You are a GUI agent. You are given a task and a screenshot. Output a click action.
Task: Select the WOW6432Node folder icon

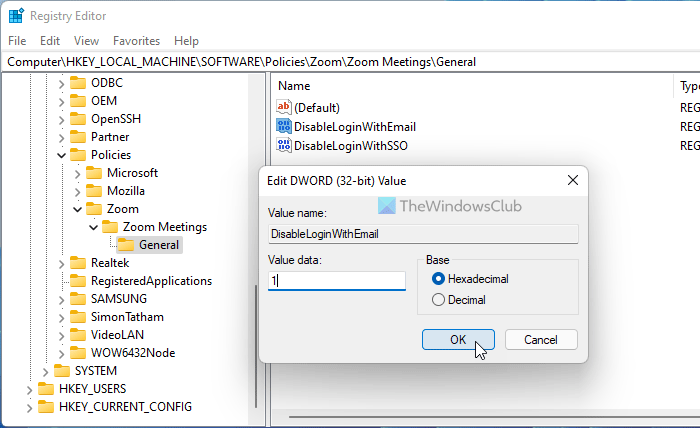point(78,353)
